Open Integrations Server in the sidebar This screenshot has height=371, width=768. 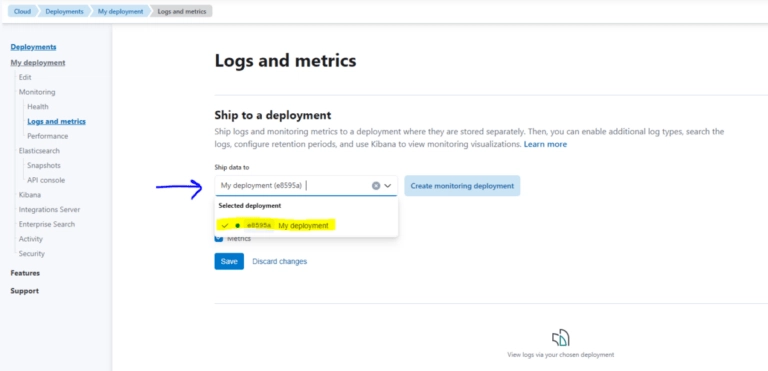click(x=49, y=210)
